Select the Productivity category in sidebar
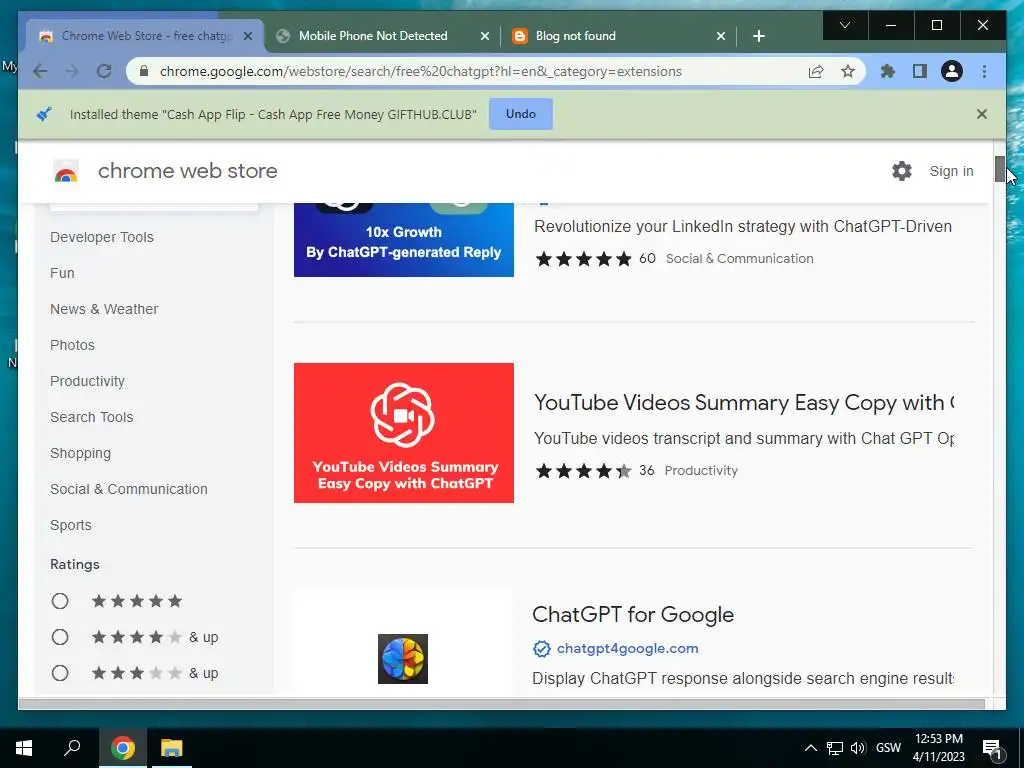Viewport: 1024px width, 768px height. (x=88, y=381)
